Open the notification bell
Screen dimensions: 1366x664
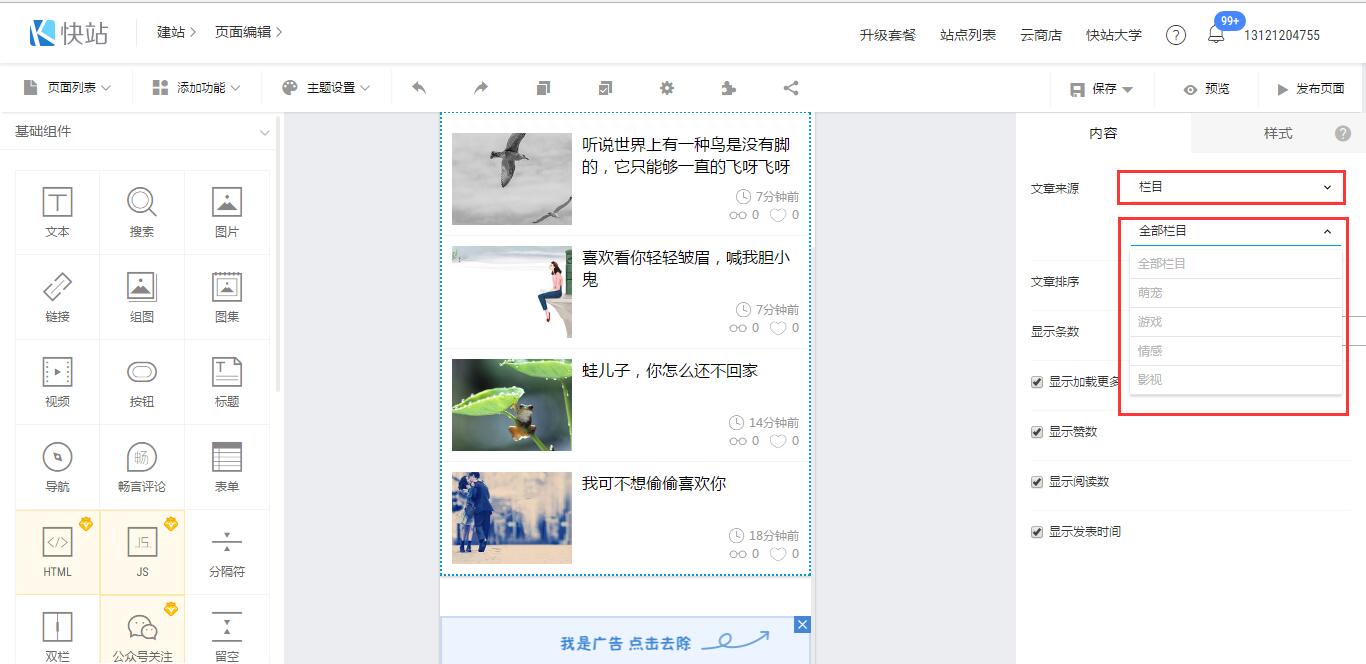(1216, 35)
